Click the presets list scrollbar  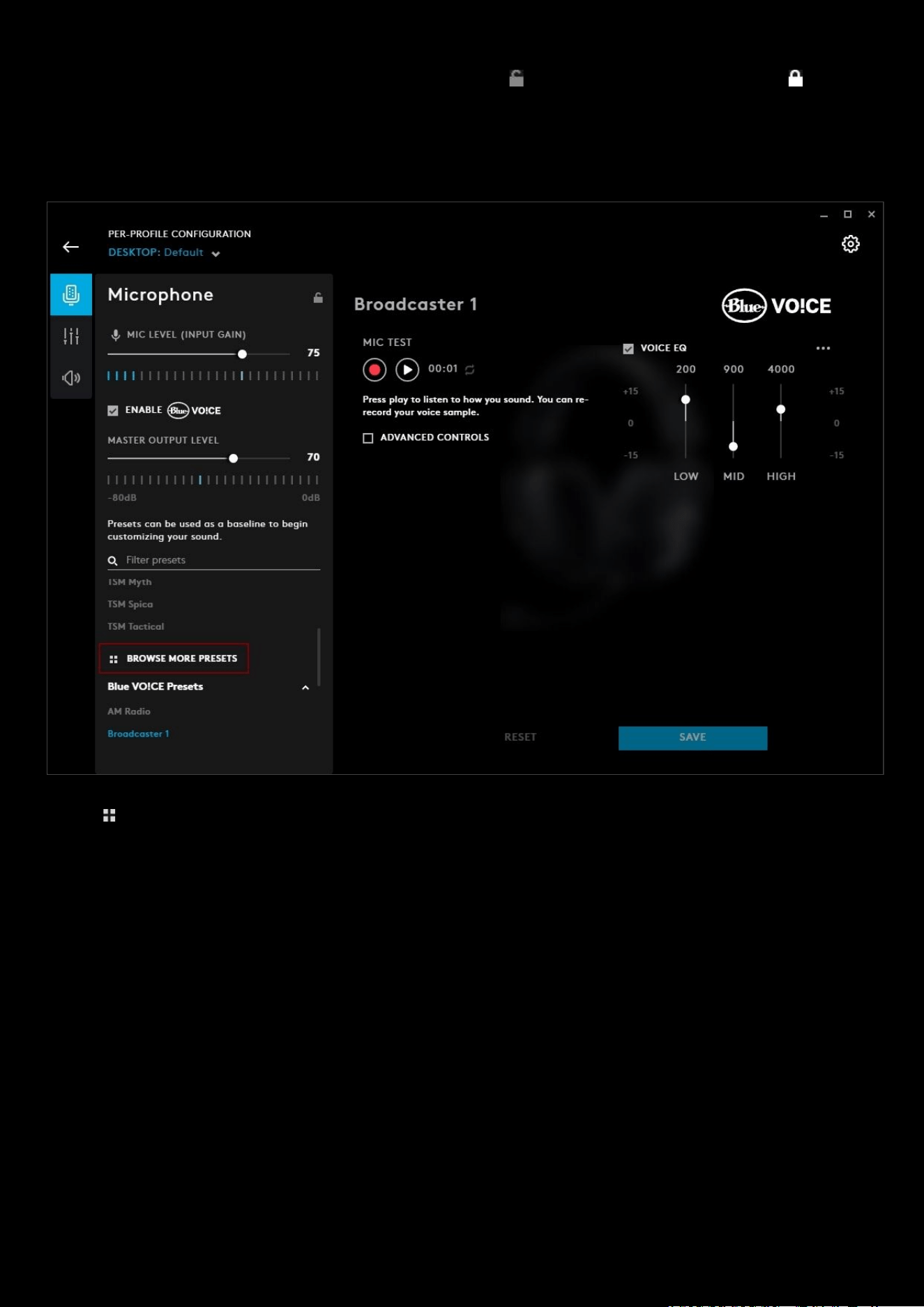coord(319,656)
